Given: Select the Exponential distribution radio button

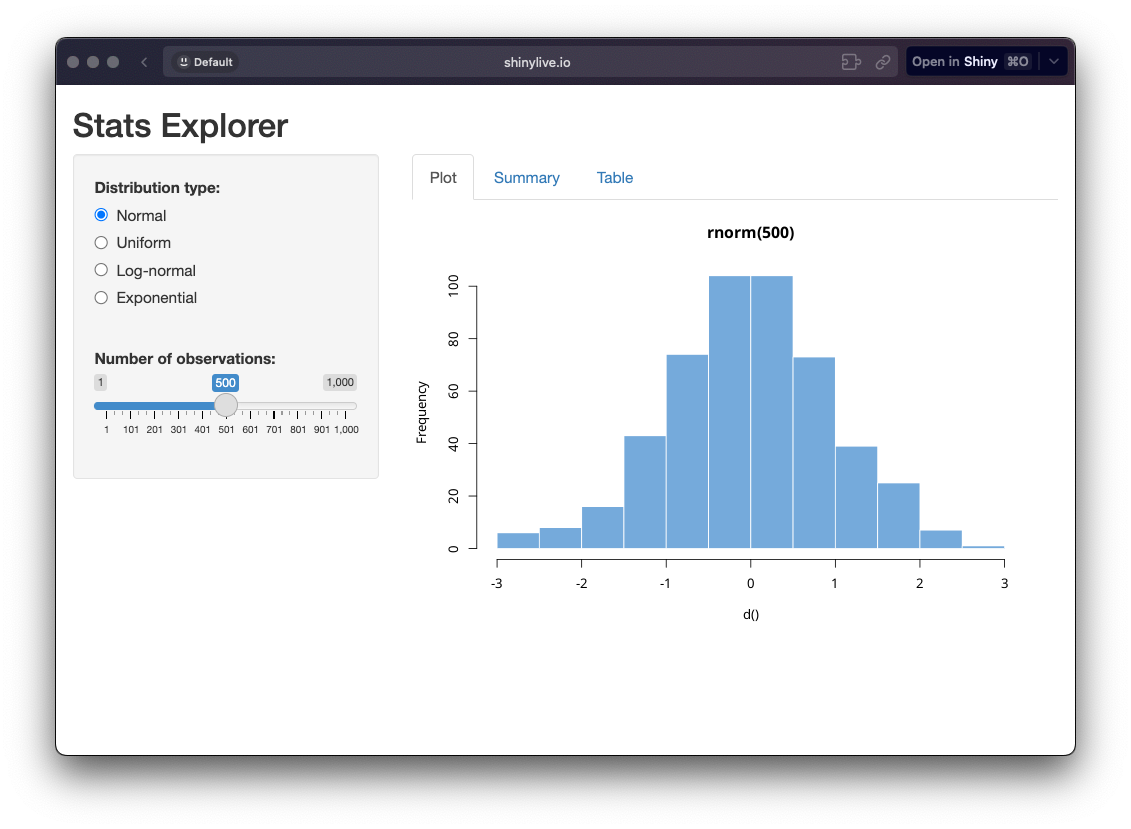Looking at the screenshot, I should pos(101,298).
